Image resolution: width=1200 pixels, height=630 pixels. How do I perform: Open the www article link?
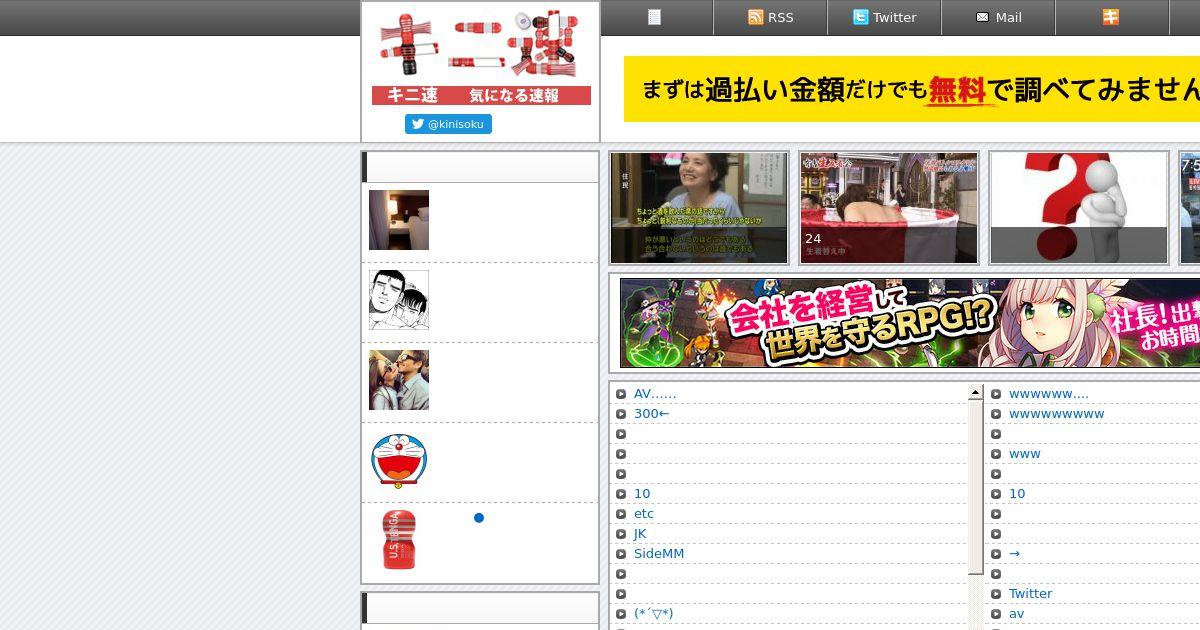point(1025,454)
